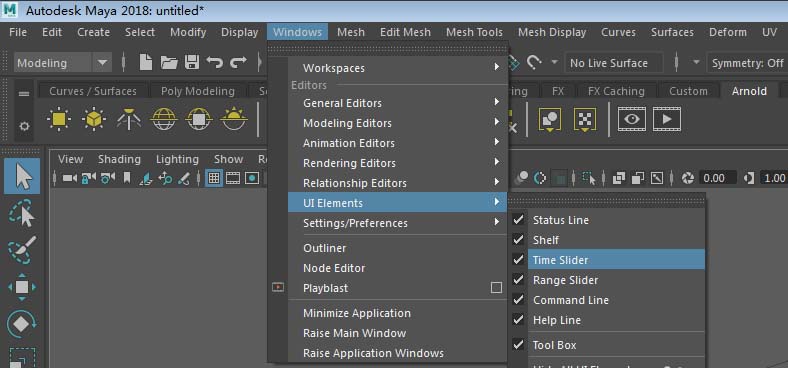Start an Arnold render with the play-frame icon
Screen dimensions: 788x368
pyautogui.click(x=667, y=119)
